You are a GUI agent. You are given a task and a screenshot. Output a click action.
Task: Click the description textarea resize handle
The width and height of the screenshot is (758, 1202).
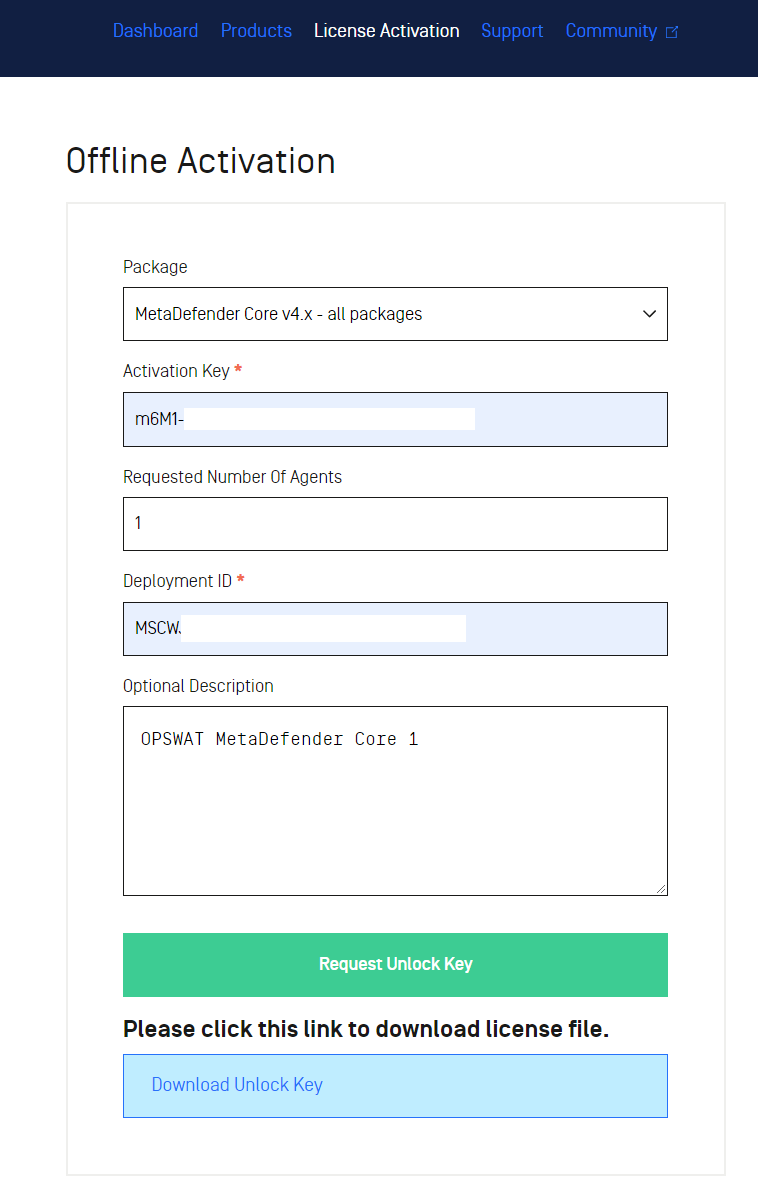click(x=660, y=888)
